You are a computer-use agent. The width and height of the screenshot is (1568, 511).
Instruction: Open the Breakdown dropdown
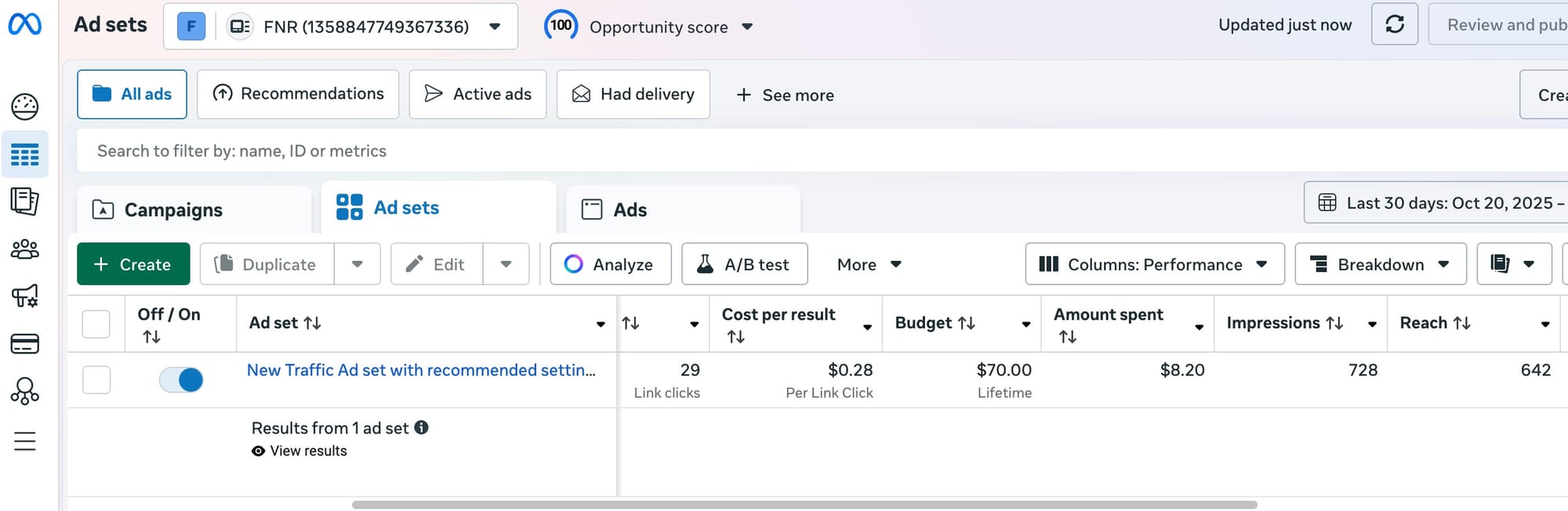coord(1380,264)
